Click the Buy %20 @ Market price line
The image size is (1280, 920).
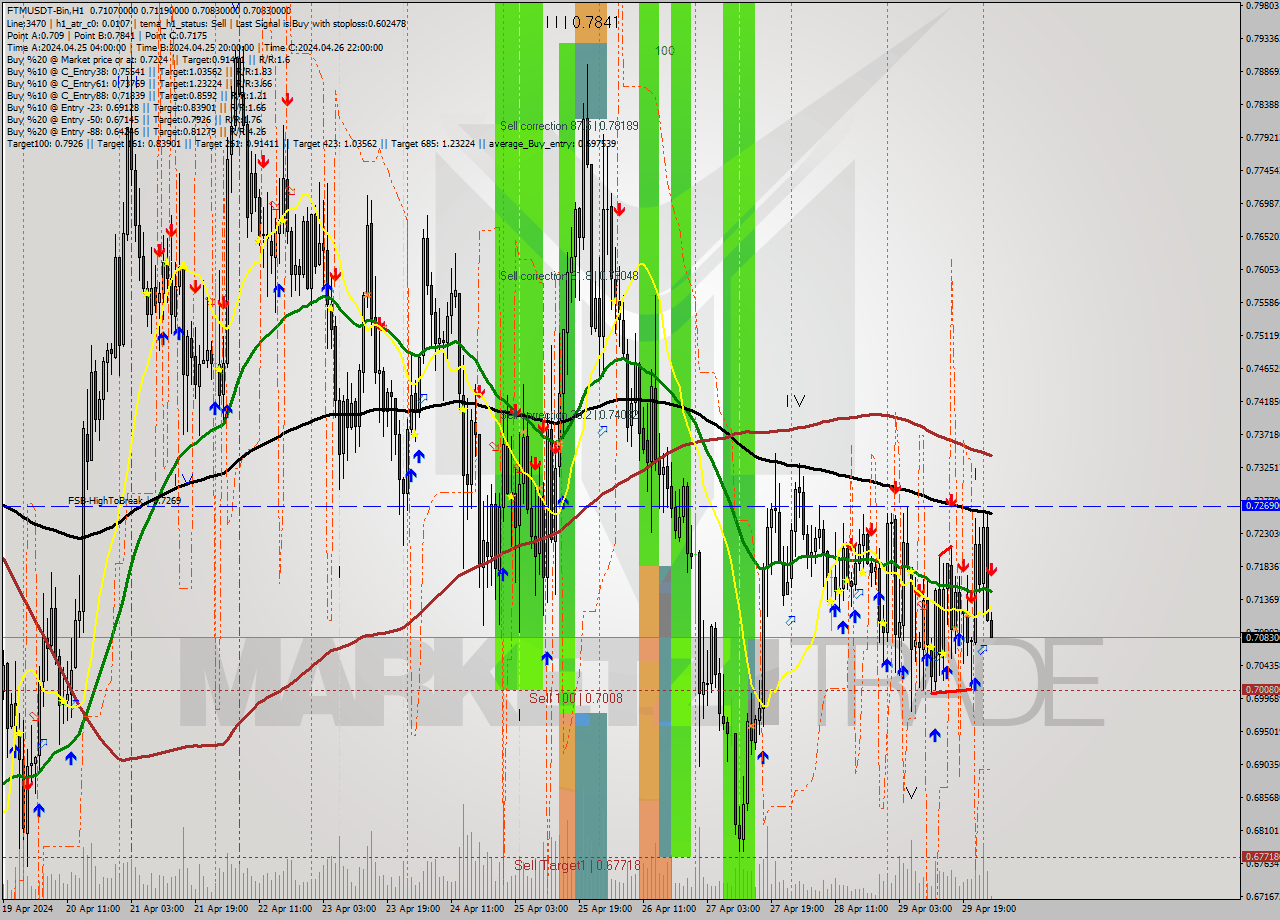(x=148, y=59)
